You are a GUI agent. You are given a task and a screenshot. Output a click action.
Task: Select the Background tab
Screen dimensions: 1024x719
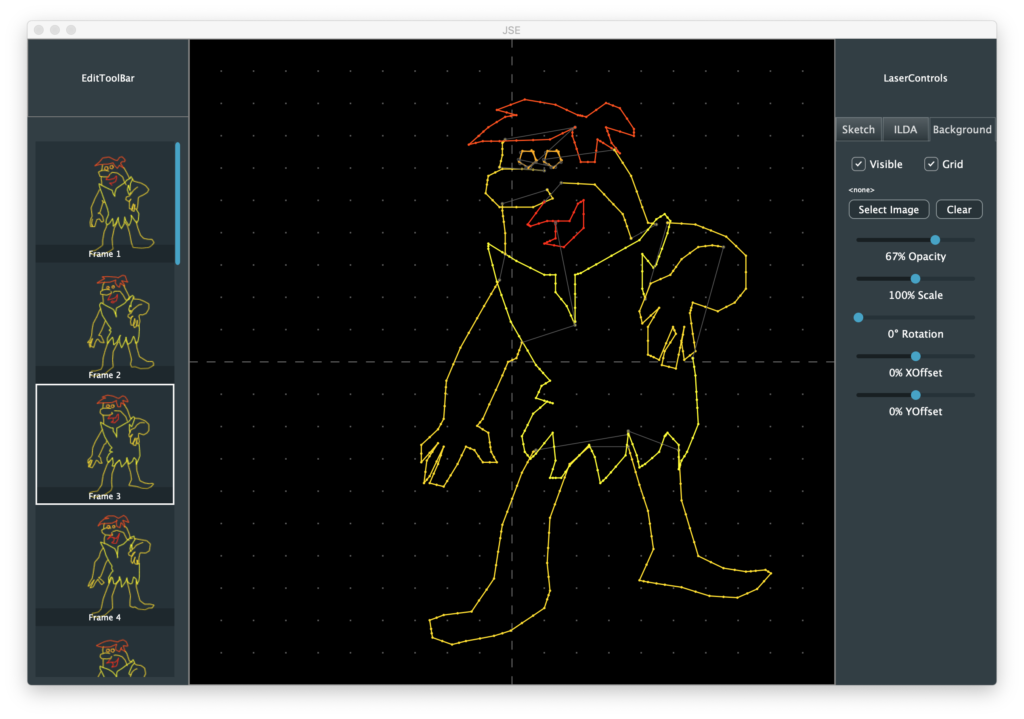click(961, 130)
